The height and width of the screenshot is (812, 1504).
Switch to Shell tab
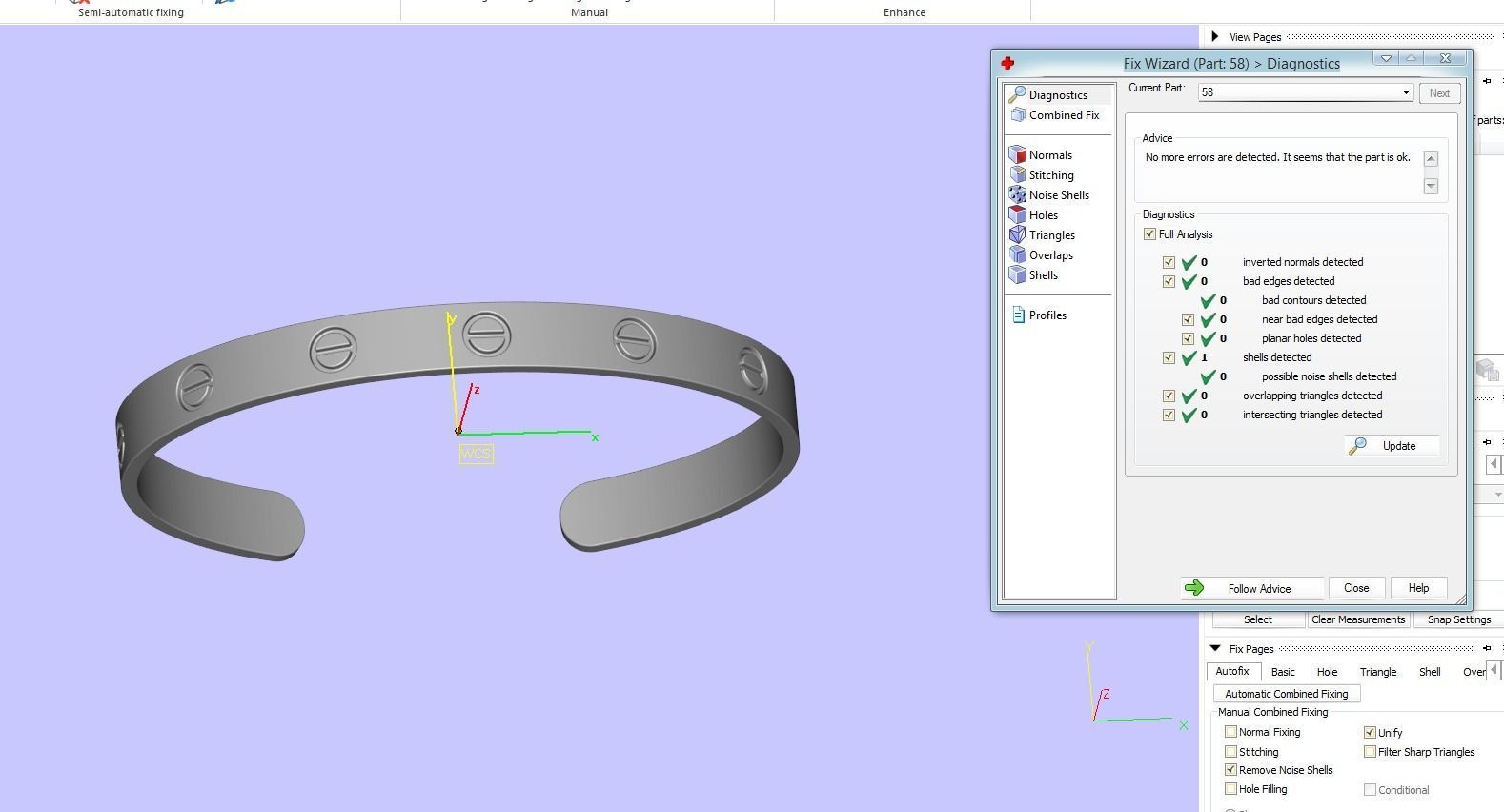coord(1430,672)
